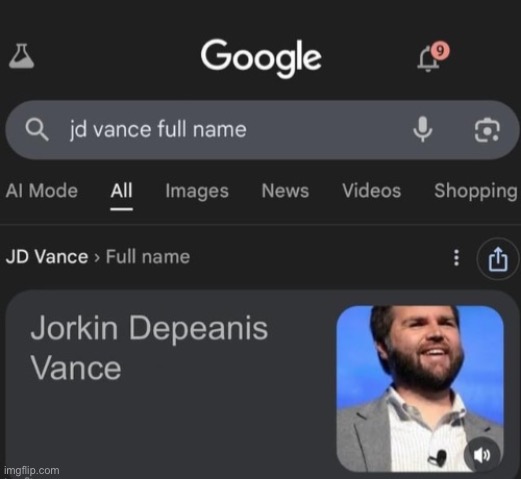Open notifications bell with 9 badge
This screenshot has width=521, height=479.
pos(432,57)
